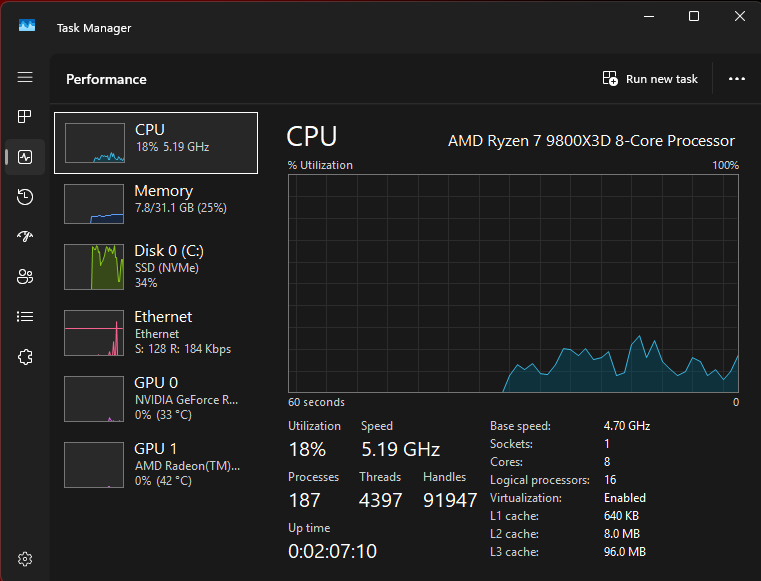This screenshot has height=581, width=761.
Task: Click the 96.0 MB L3 cache value
Action: click(625, 552)
